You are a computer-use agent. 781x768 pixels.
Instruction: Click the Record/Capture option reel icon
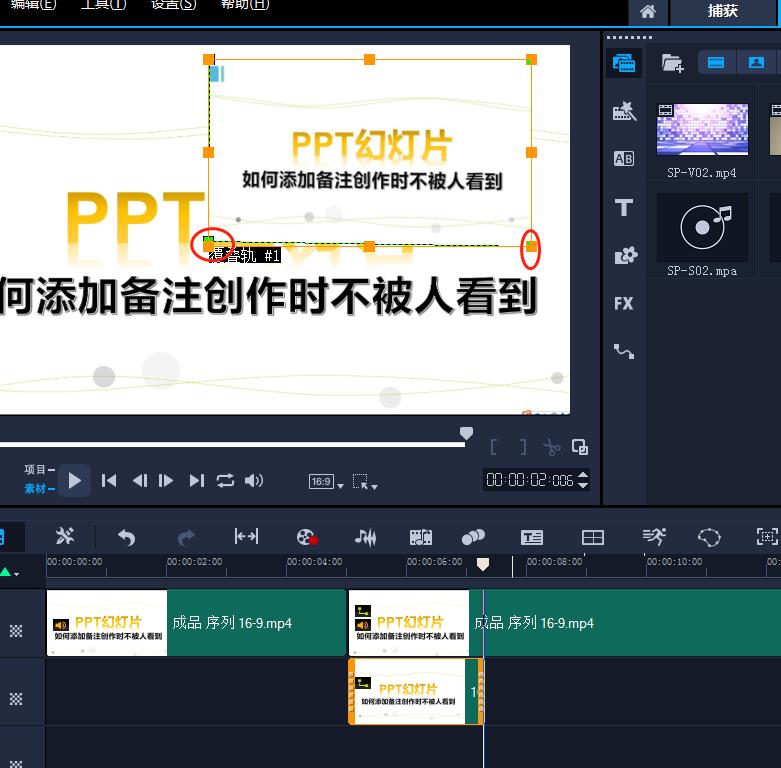tap(307, 537)
